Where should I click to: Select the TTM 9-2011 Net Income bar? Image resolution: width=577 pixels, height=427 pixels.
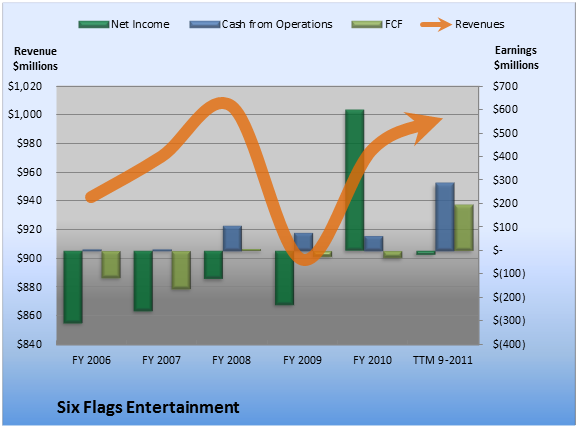pyautogui.click(x=426, y=253)
